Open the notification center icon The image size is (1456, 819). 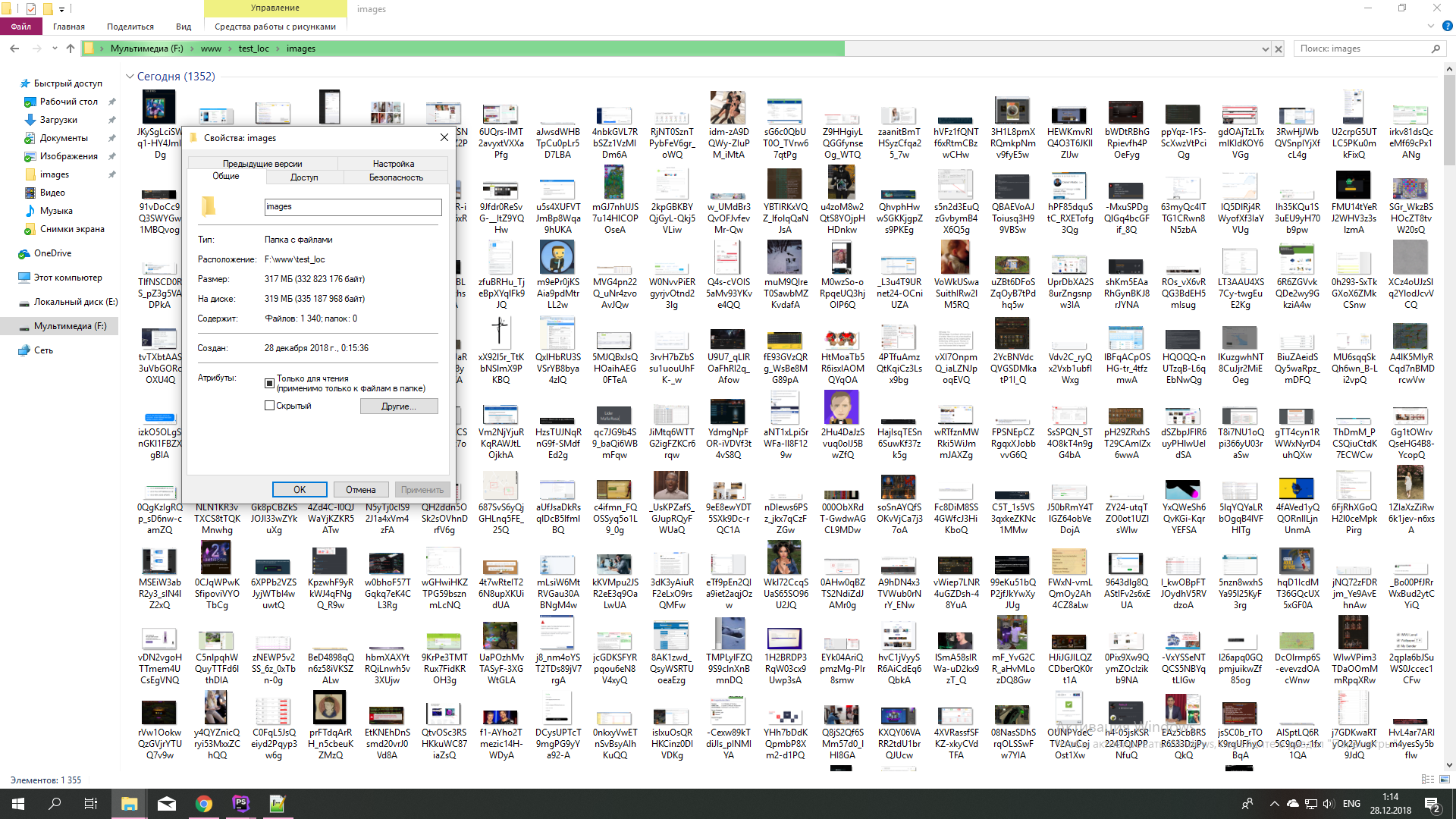pyautogui.click(x=1432, y=804)
